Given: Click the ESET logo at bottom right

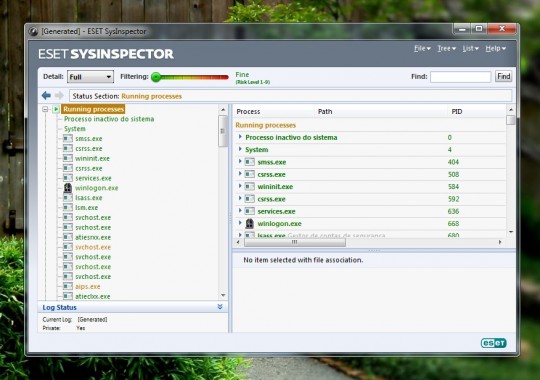Looking at the screenshot, I should click(494, 343).
